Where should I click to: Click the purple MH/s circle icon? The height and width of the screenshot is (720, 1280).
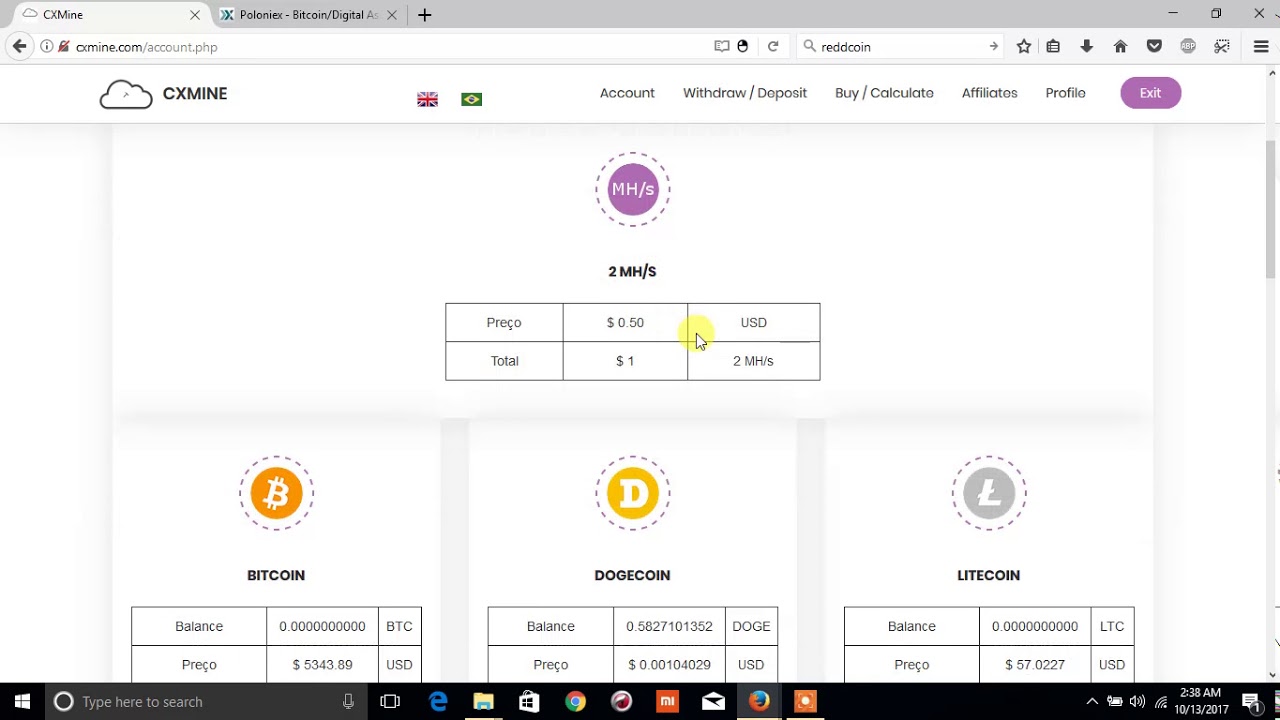[633, 189]
